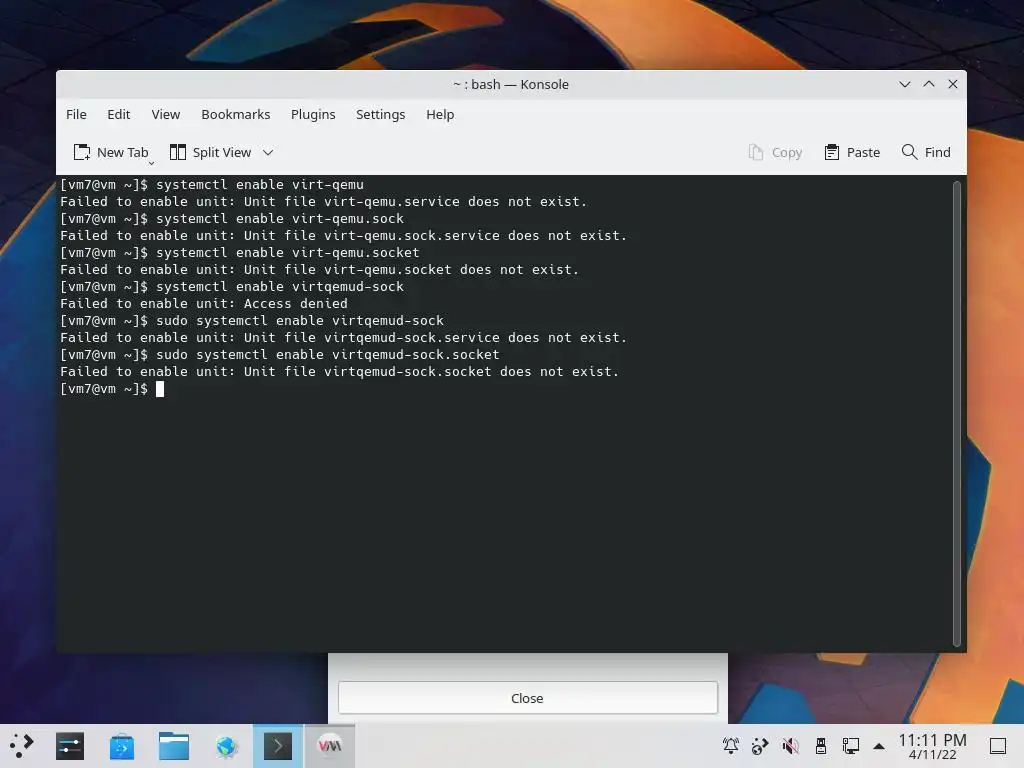The image size is (1024, 768).
Task: Open System Settings from the taskbar
Action: [x=70, y=746]
